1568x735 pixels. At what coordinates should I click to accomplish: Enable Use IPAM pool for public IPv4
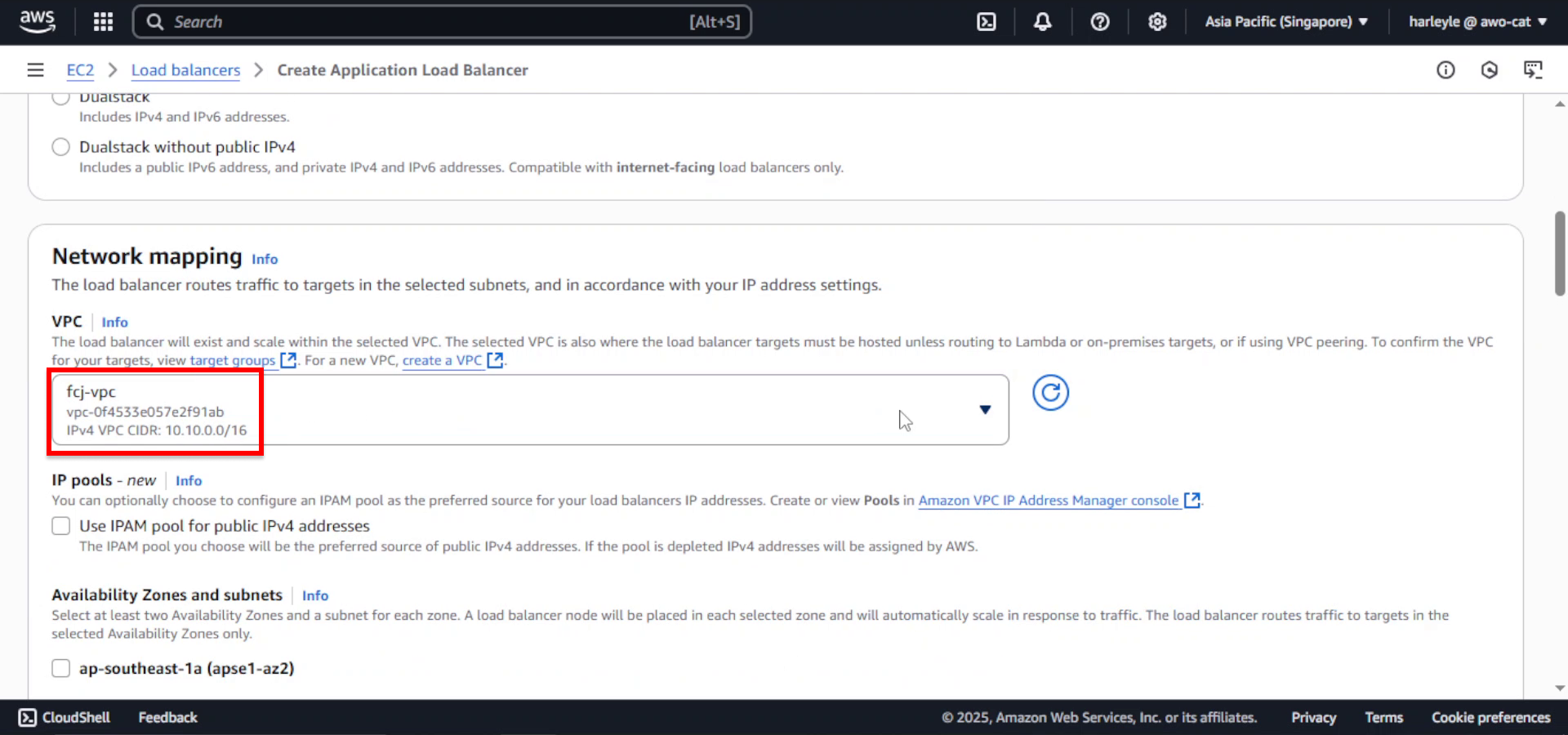tap(60, 526)
